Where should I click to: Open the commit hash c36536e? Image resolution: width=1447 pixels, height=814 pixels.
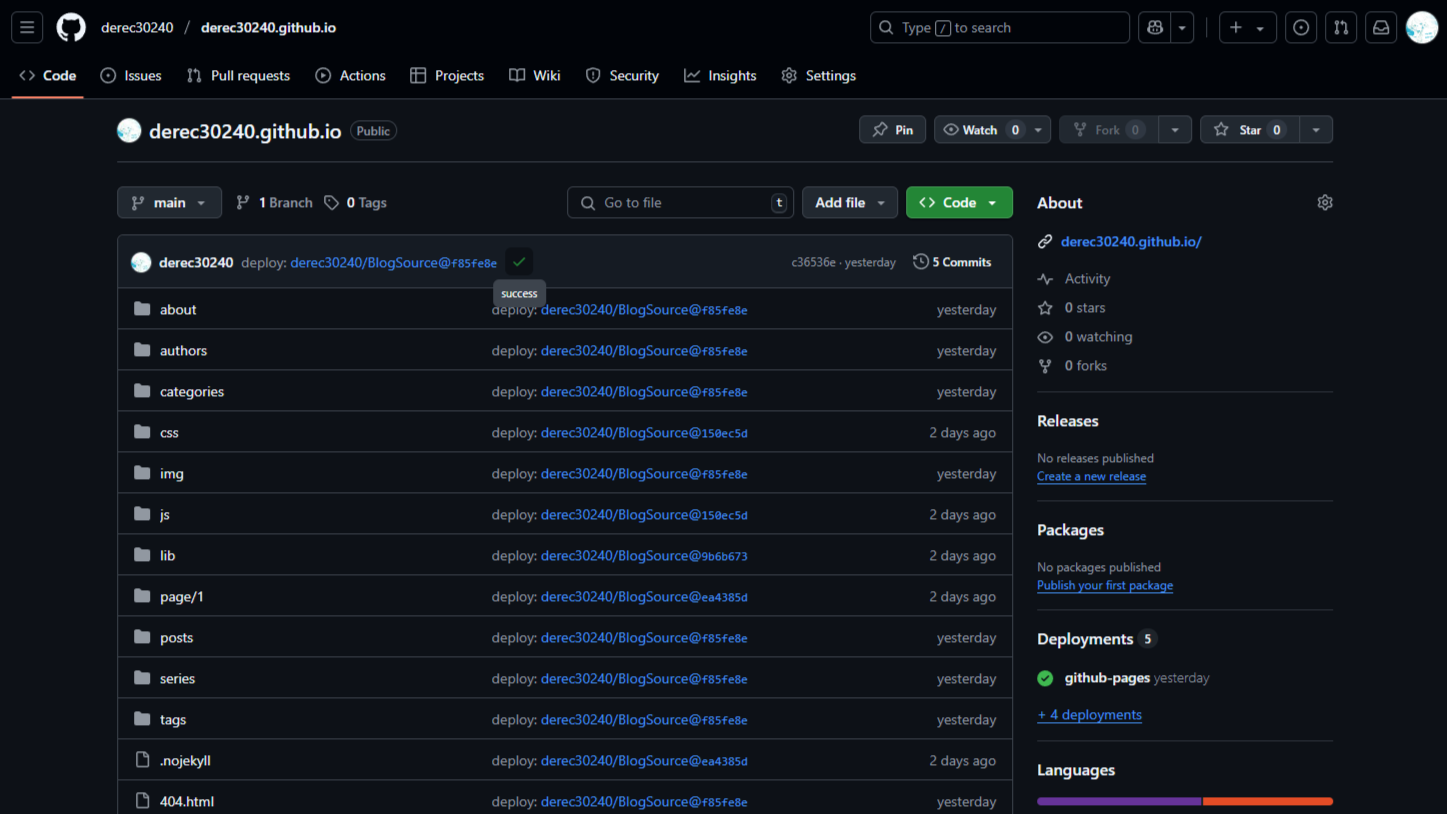[x=813, y=263]
